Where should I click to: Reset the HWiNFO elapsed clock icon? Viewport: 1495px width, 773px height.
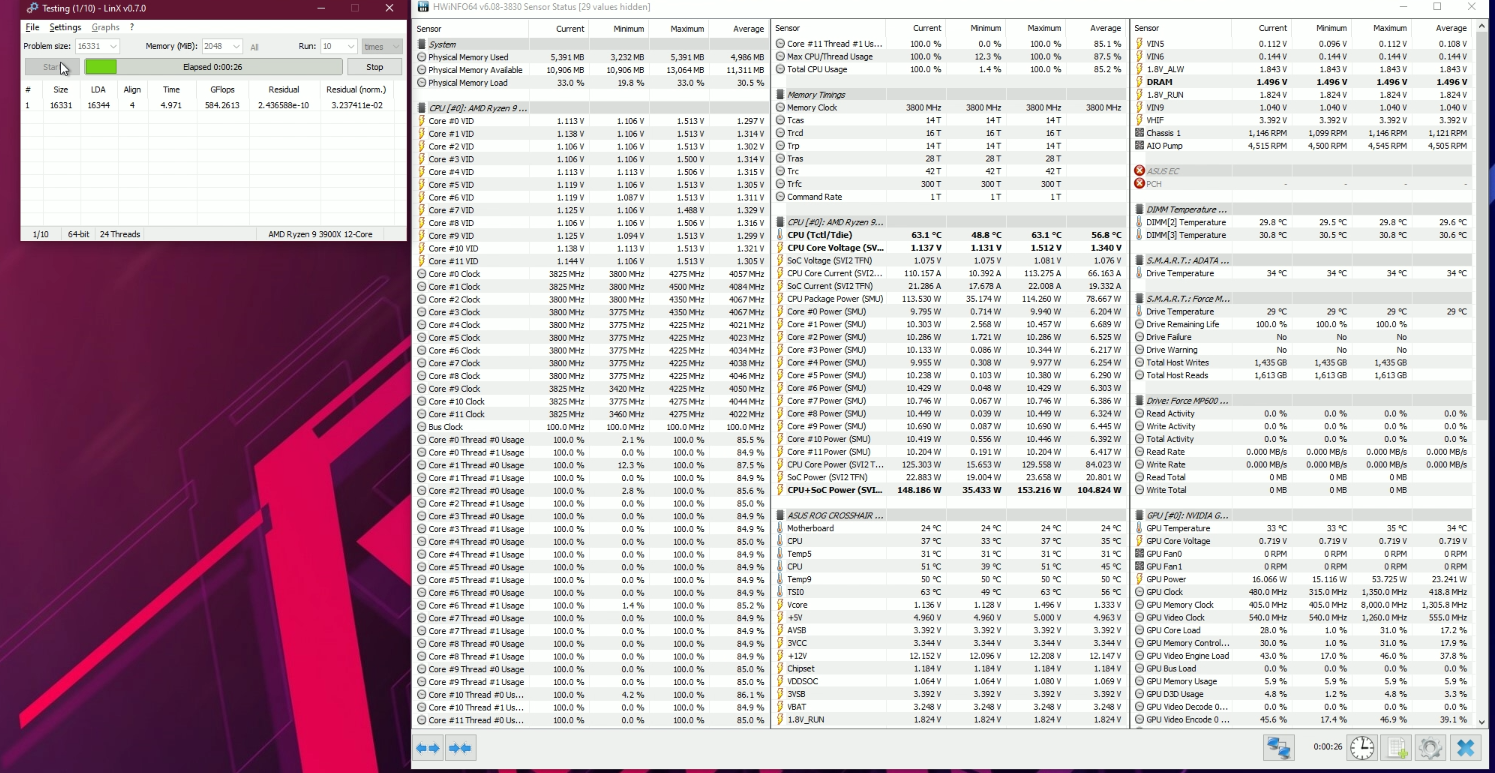(1361, 747)
